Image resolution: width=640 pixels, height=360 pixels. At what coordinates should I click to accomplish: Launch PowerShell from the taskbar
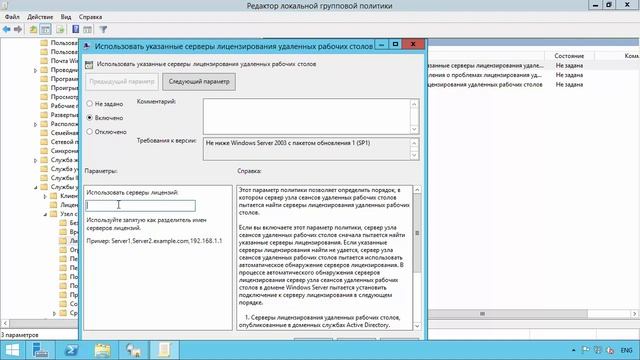click(x=71, y=350)
